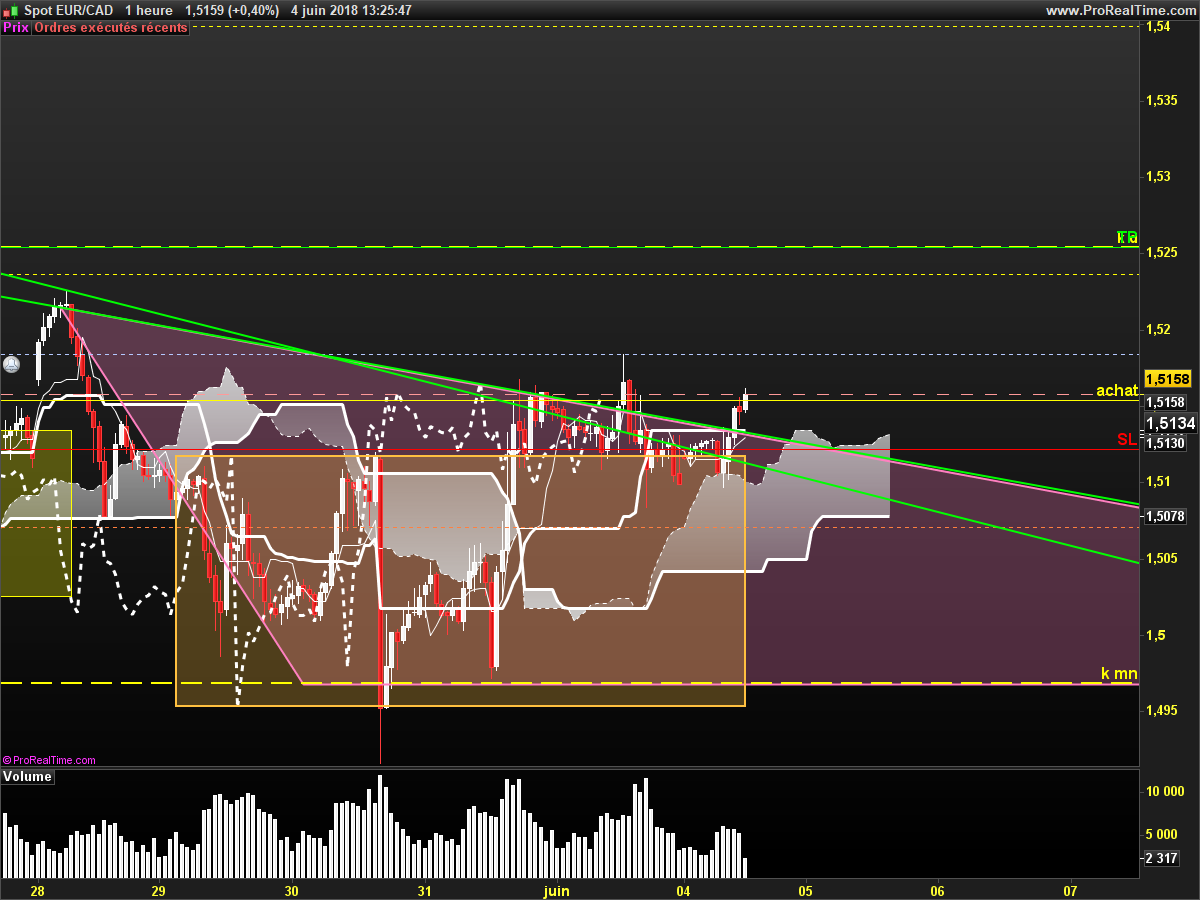1200x900 pixels.
Task: Select the '1 heure' timeframe label
Action: (x=149, y=10)
